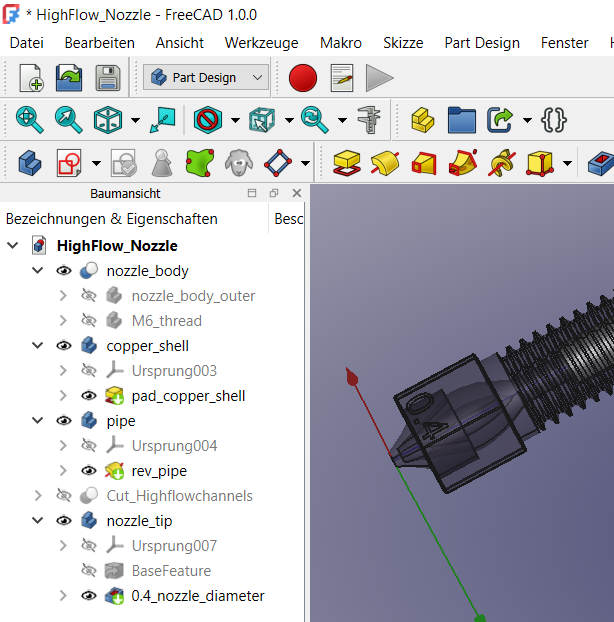Screen dimensions: 614x622
Task: Create a group folder icon
Action: (x=462, y=120)
